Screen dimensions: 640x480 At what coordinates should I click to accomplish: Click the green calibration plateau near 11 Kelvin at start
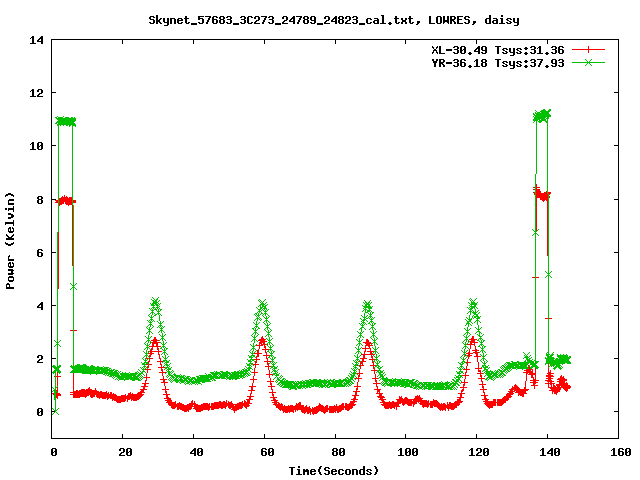pyautogui.click(x=66, y=121)
